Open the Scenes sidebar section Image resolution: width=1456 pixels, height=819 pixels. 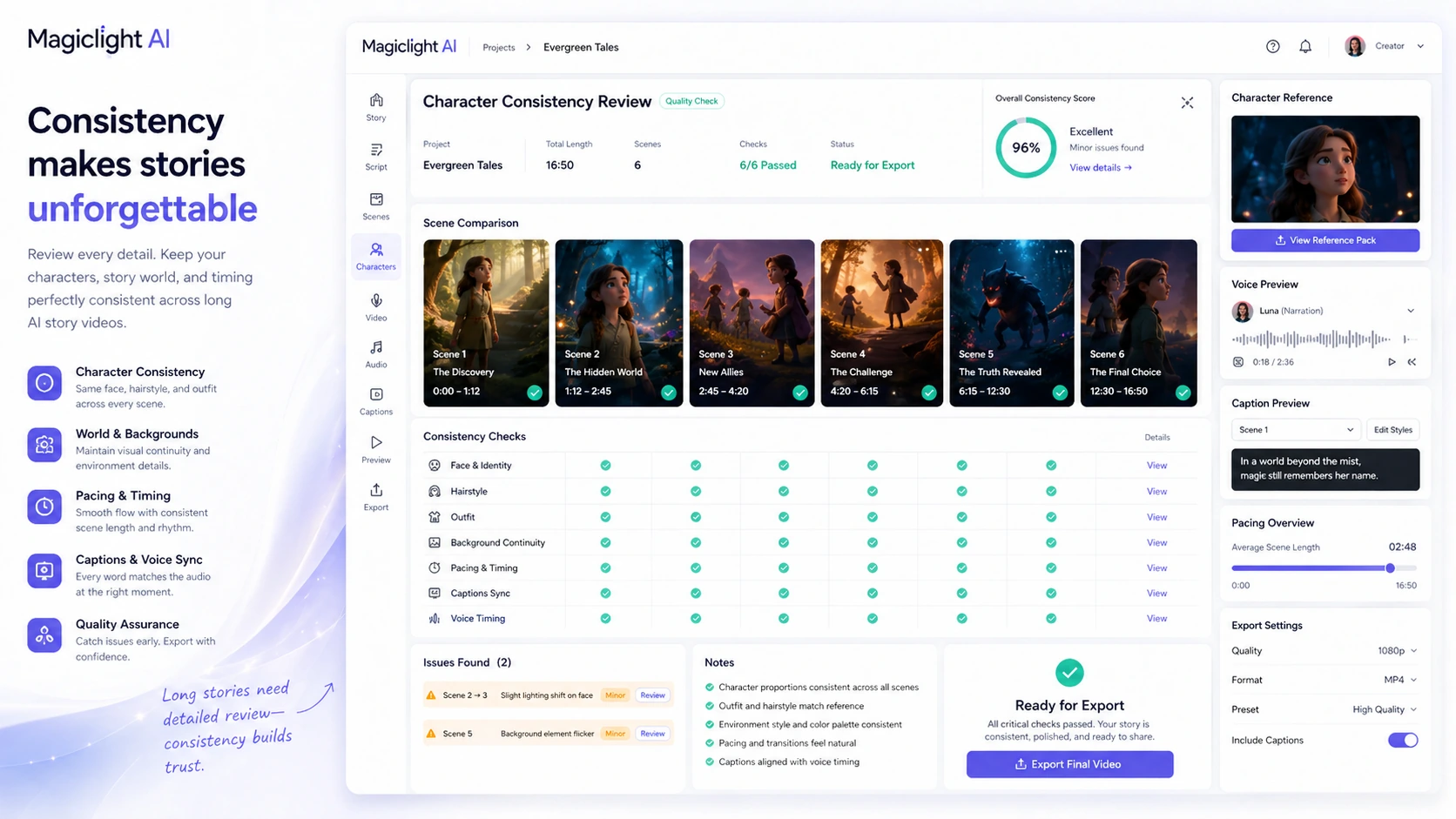pyautogui.click(x=376, y=206)
